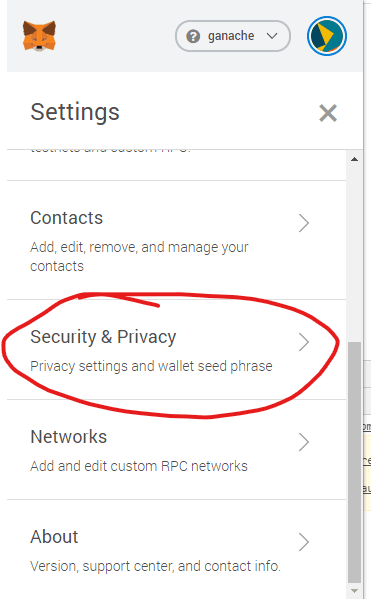Click 'Version, support center, and contact info' text
371x599 pixels.
coord(155,566)
